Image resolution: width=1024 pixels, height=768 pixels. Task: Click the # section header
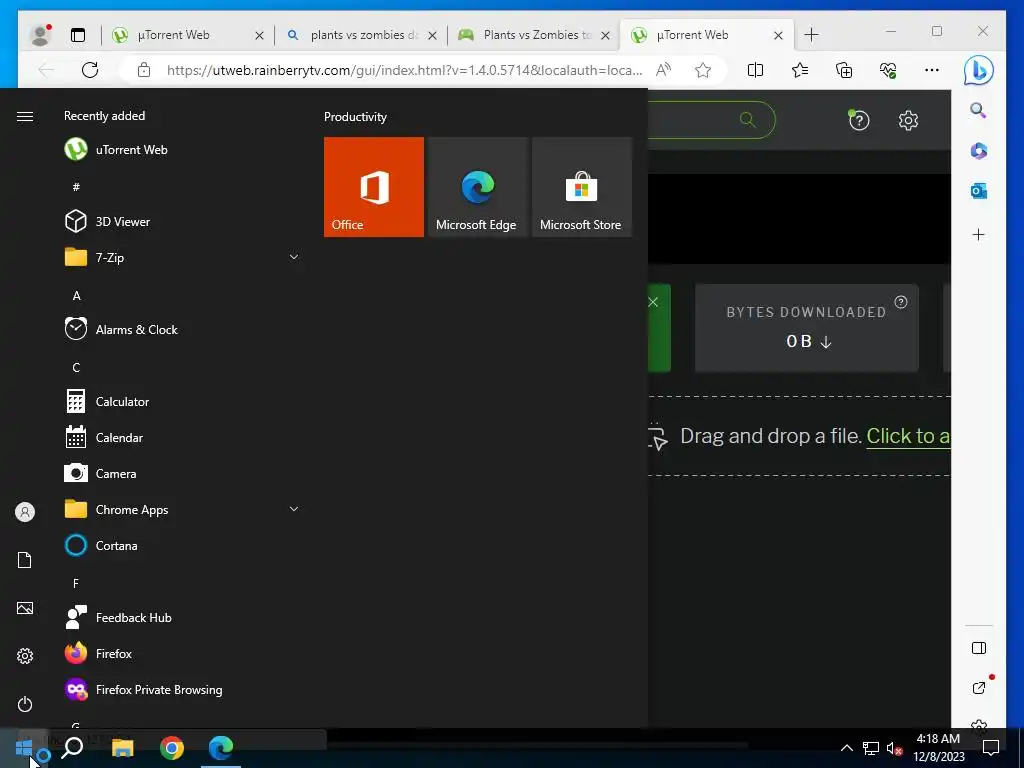[x=76, y=187]
